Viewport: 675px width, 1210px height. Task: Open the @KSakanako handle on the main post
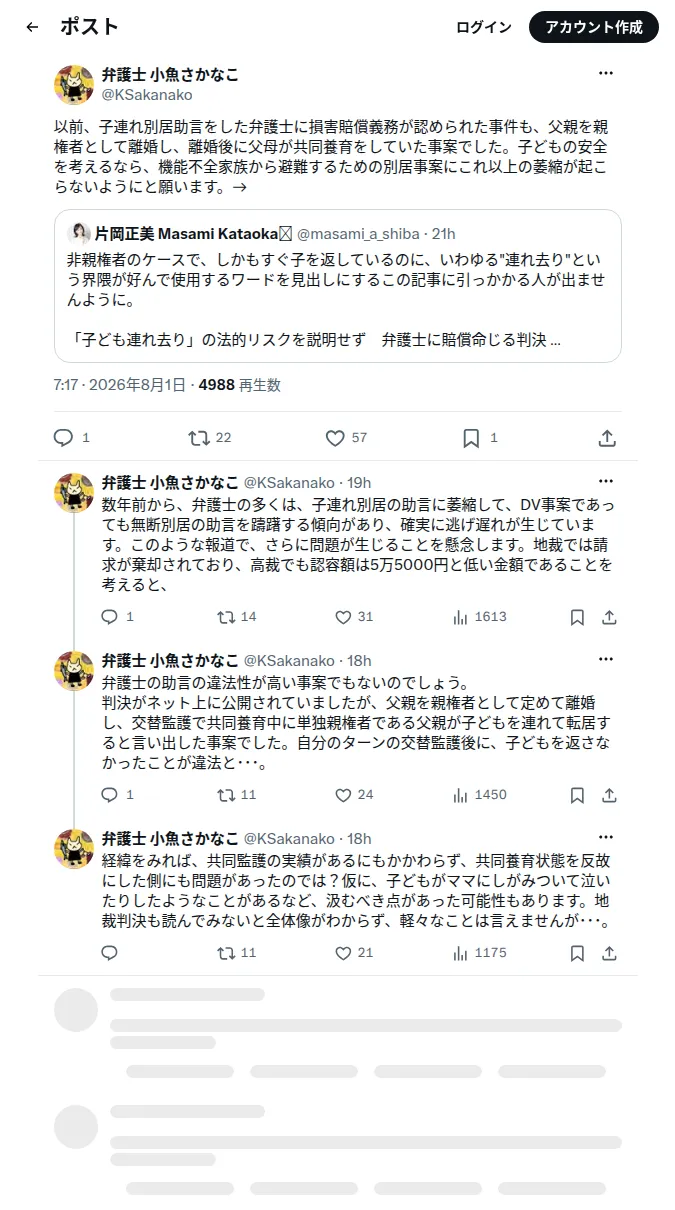point(147,95)
